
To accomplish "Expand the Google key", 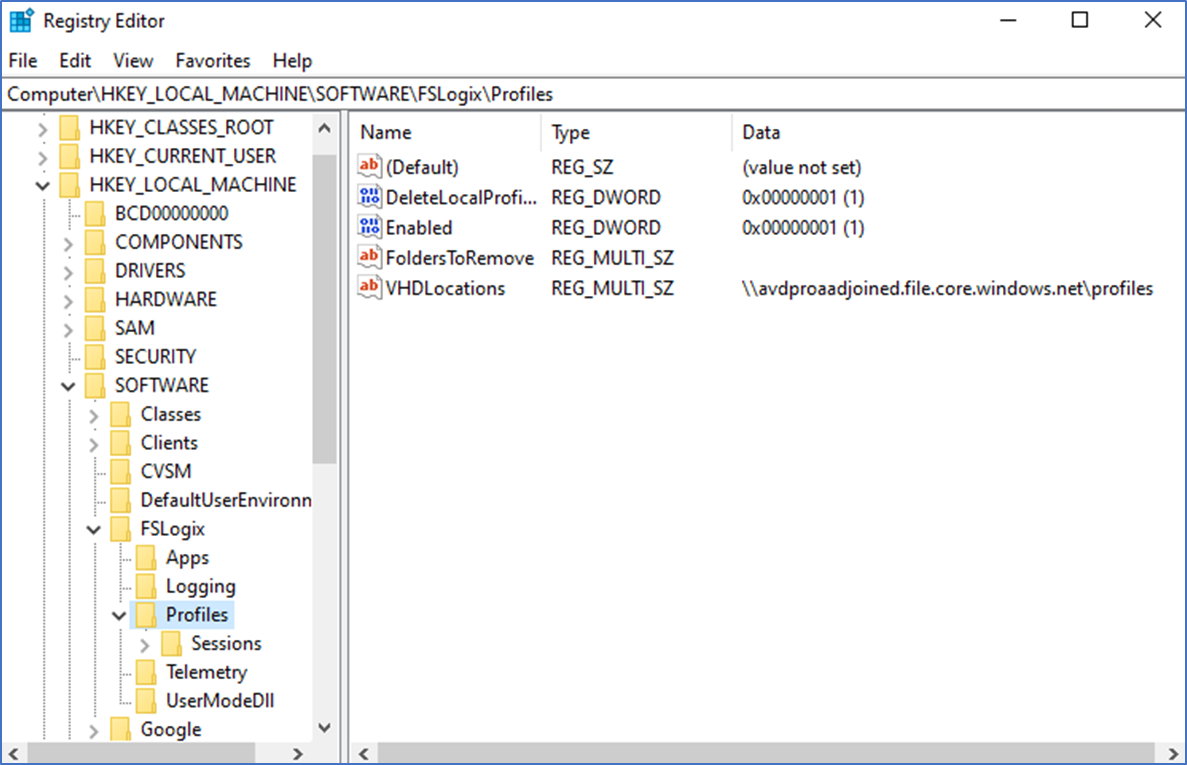I will tap(94, 732).
